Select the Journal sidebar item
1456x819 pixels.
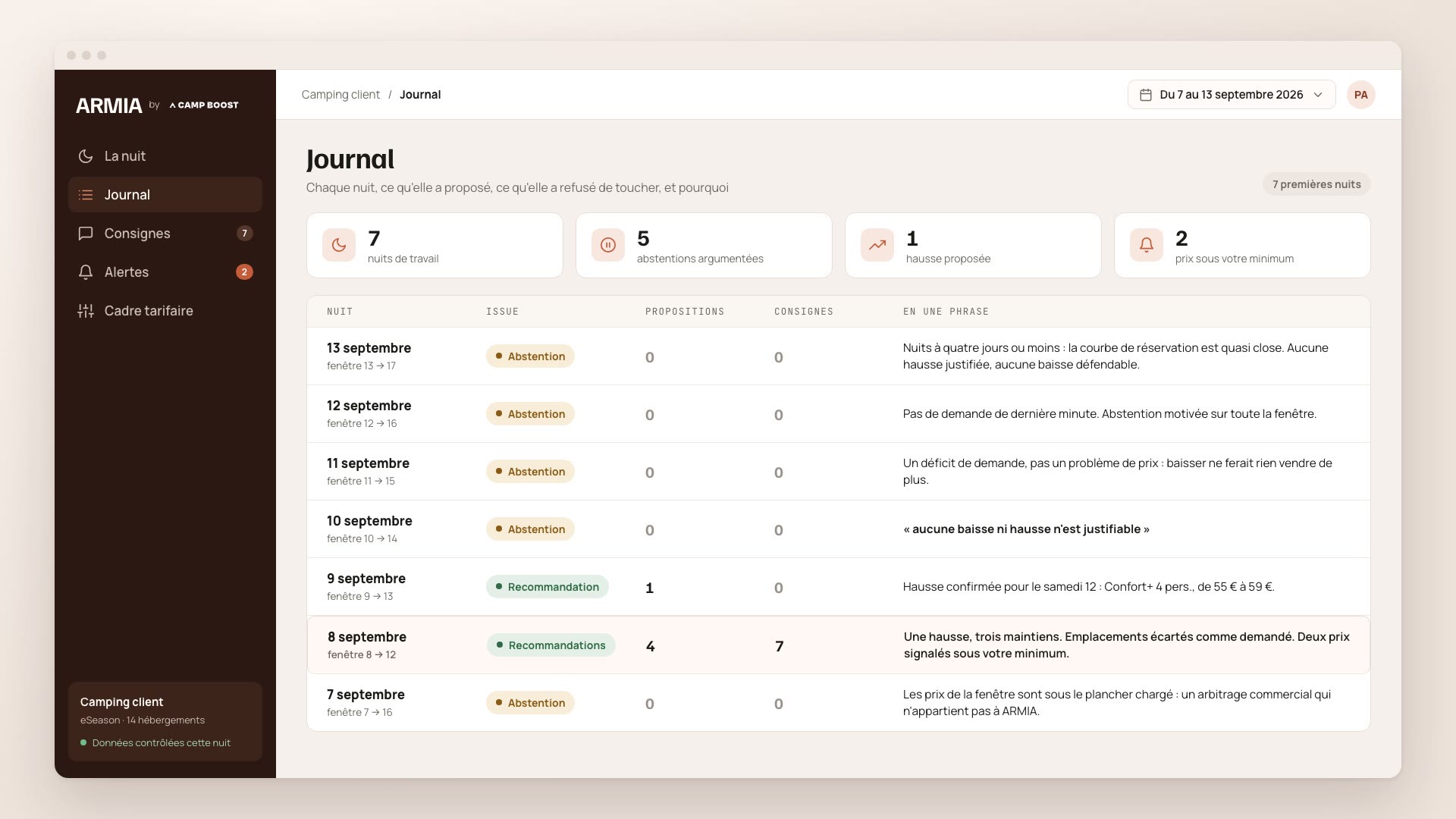coord(165,195)
